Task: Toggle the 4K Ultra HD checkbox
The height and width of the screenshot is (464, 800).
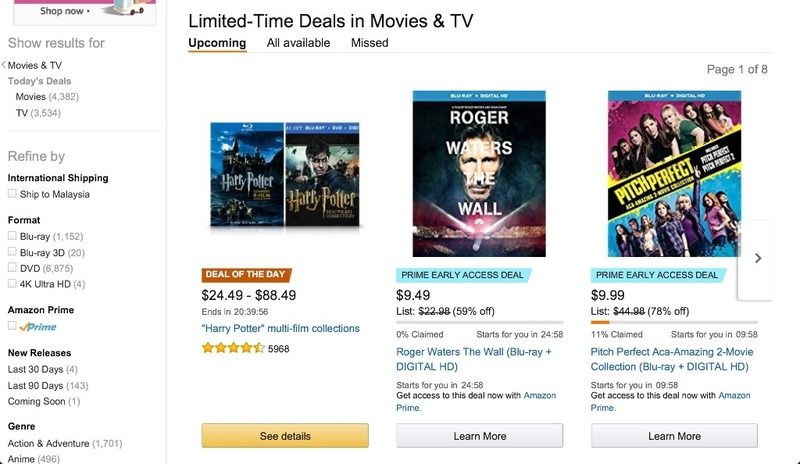Action: [12, 284]
